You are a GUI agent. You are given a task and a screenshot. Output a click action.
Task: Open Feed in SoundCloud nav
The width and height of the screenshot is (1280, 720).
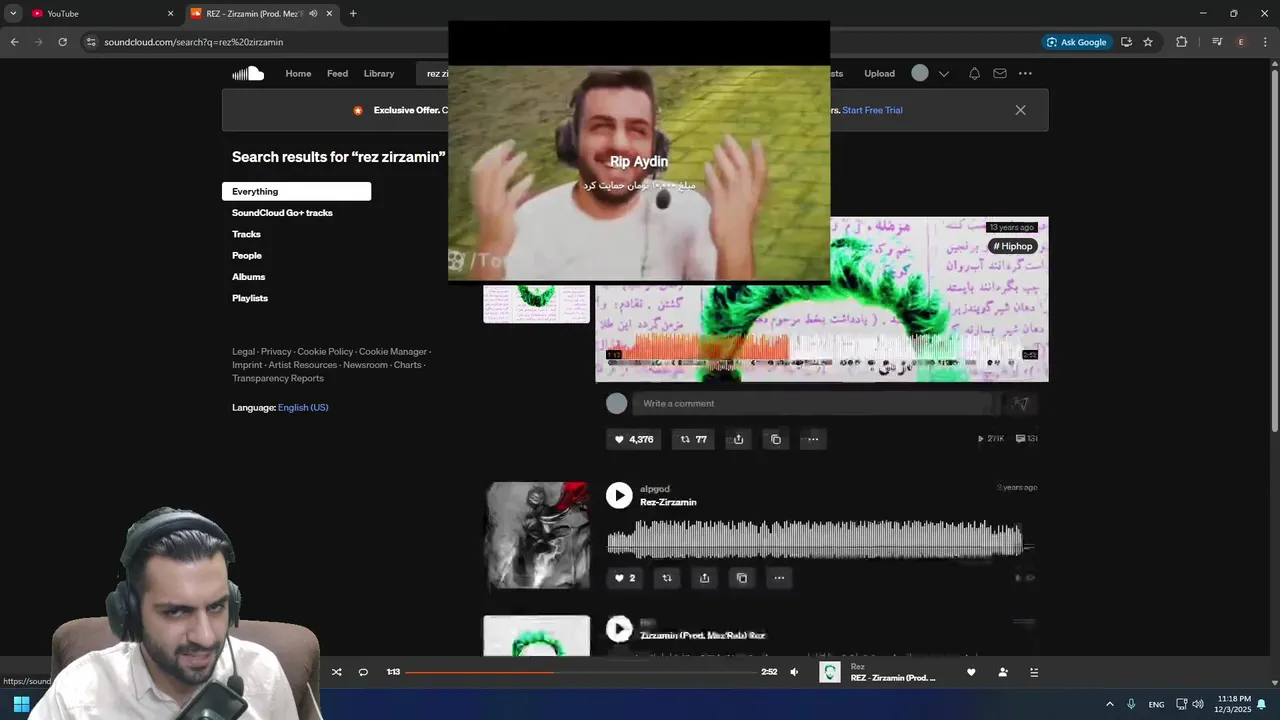tap(337, 73)
